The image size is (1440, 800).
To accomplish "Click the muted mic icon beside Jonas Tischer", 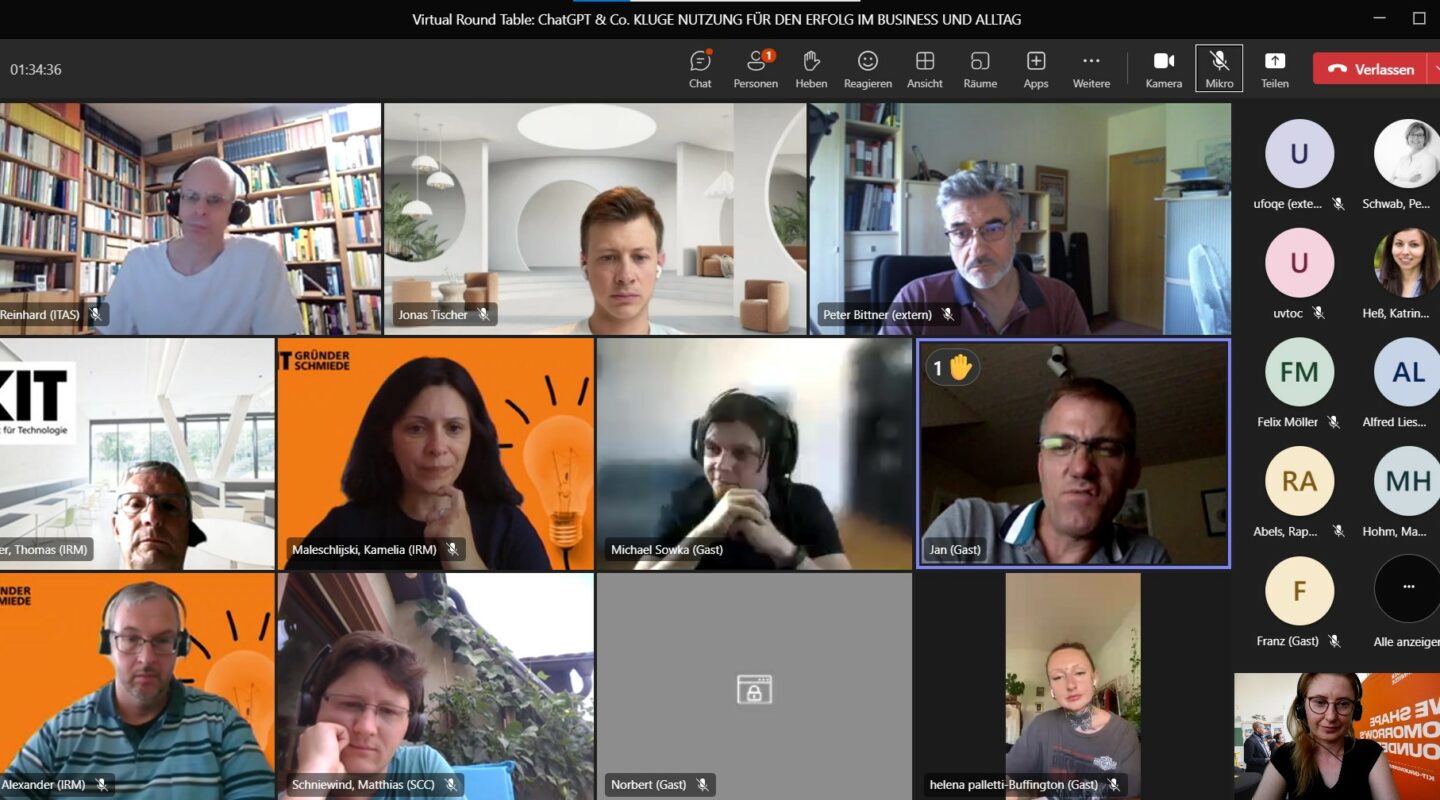I will (484, 315).
